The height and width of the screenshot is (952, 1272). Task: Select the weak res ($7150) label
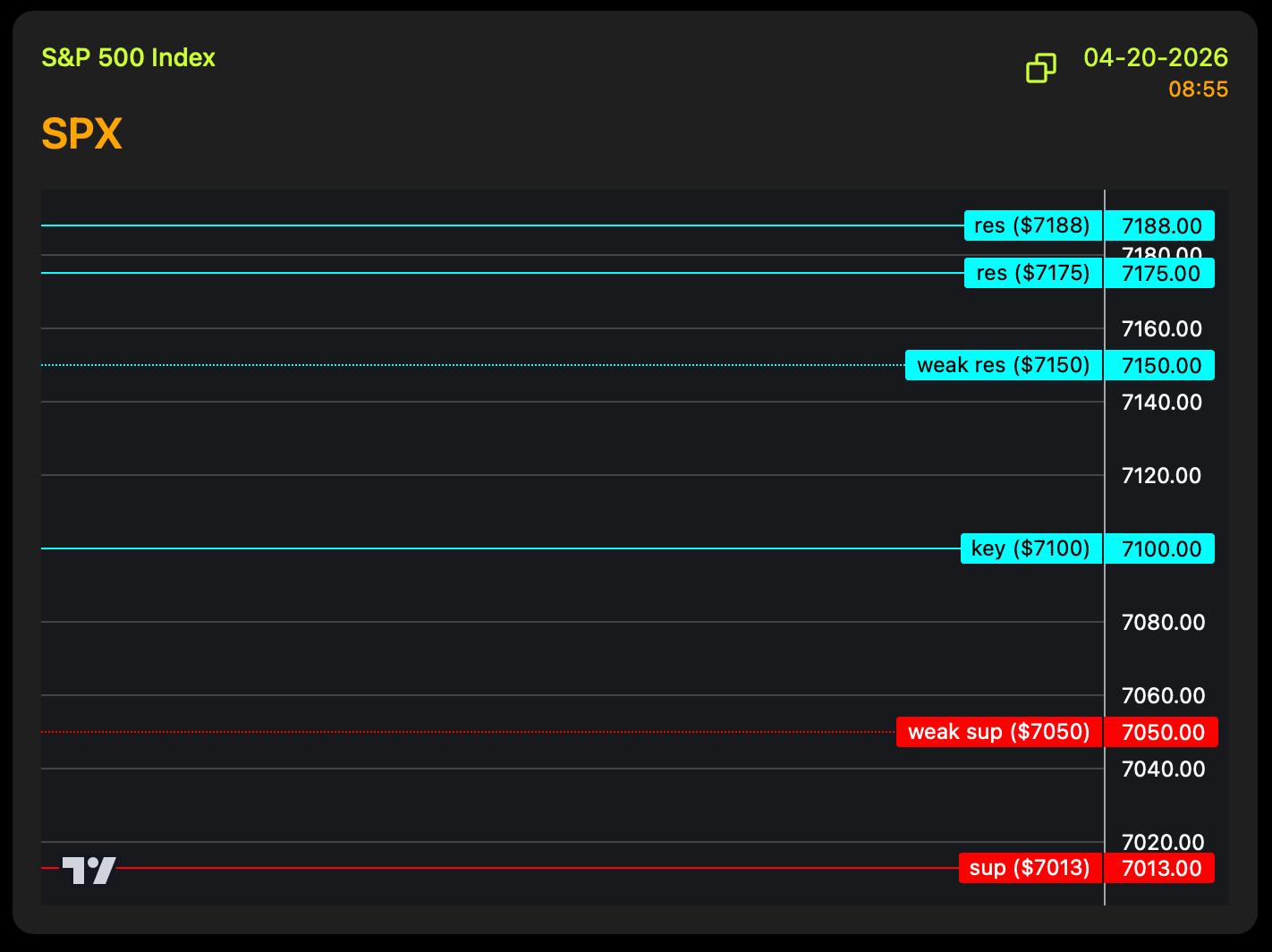(1003, 365)
